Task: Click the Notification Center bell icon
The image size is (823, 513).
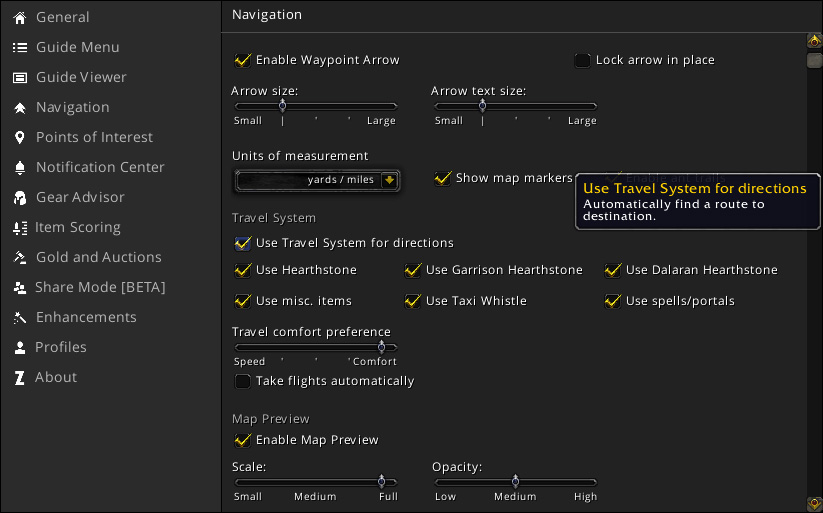Action: 19,167
